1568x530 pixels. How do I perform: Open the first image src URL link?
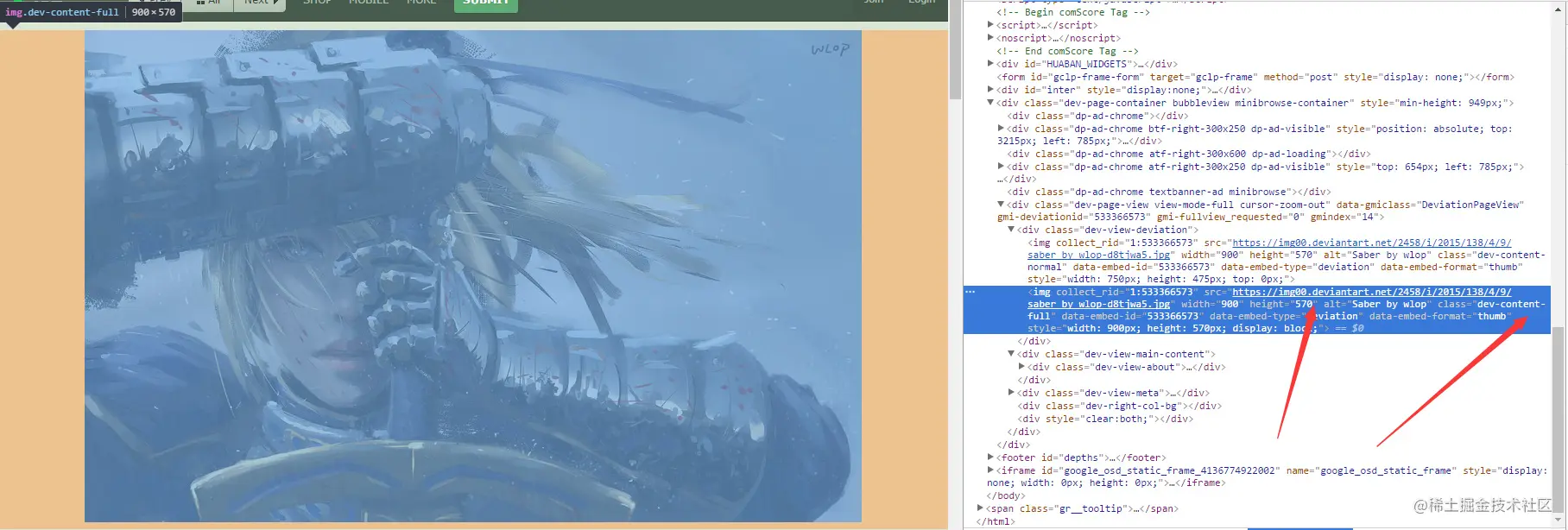1371,243
